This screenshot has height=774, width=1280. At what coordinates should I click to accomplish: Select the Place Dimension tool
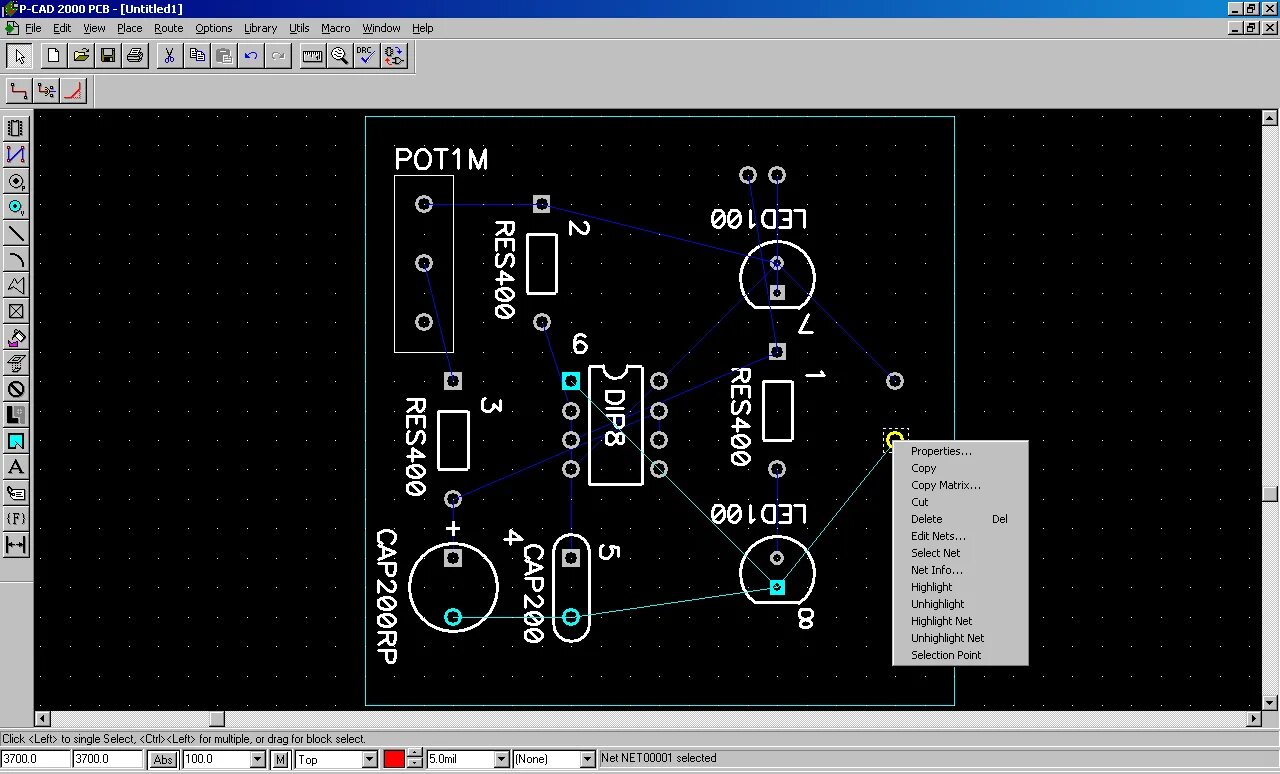click(x=16, y=545)
